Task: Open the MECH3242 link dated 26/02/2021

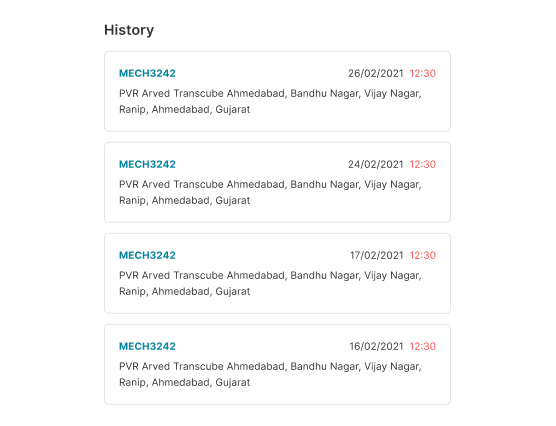Action: (147, 73)
